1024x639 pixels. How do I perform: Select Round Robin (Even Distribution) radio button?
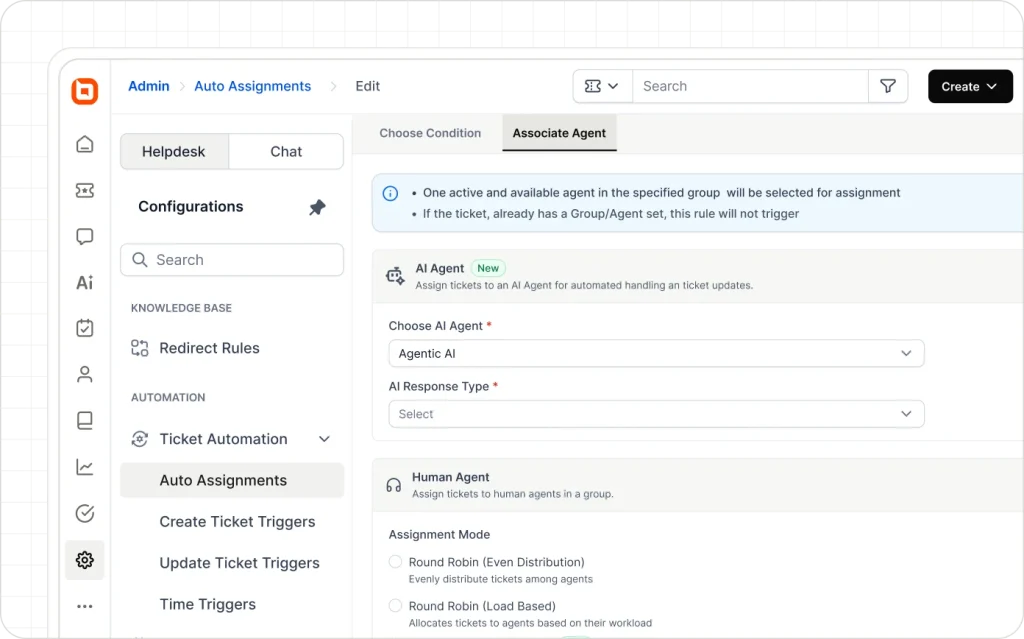395,561
